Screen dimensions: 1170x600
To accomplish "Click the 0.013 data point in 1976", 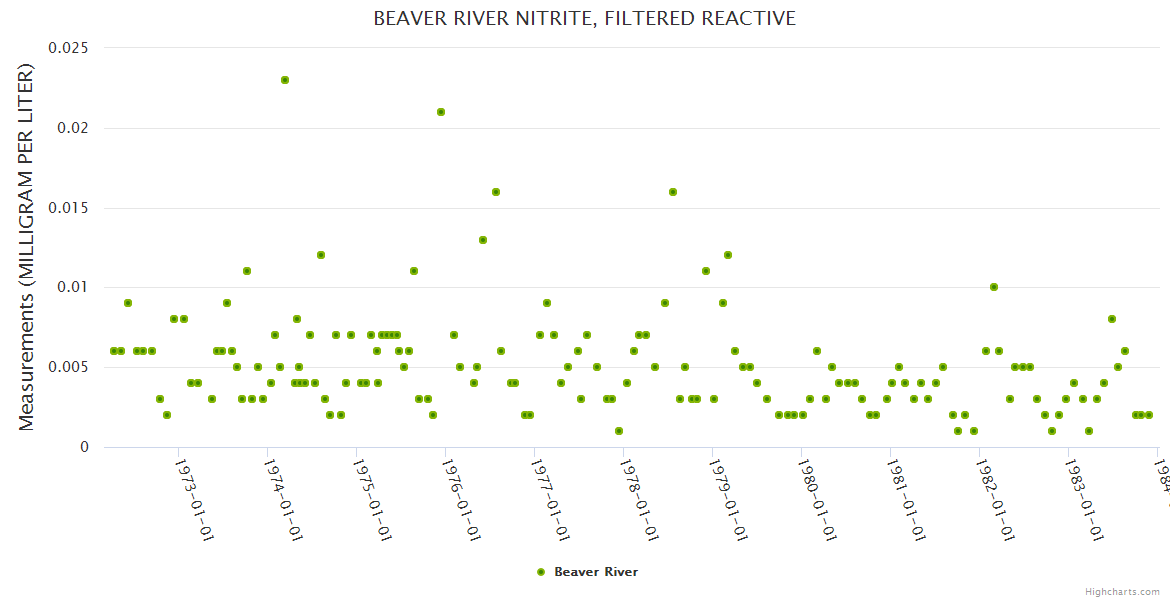I will 483,240.
